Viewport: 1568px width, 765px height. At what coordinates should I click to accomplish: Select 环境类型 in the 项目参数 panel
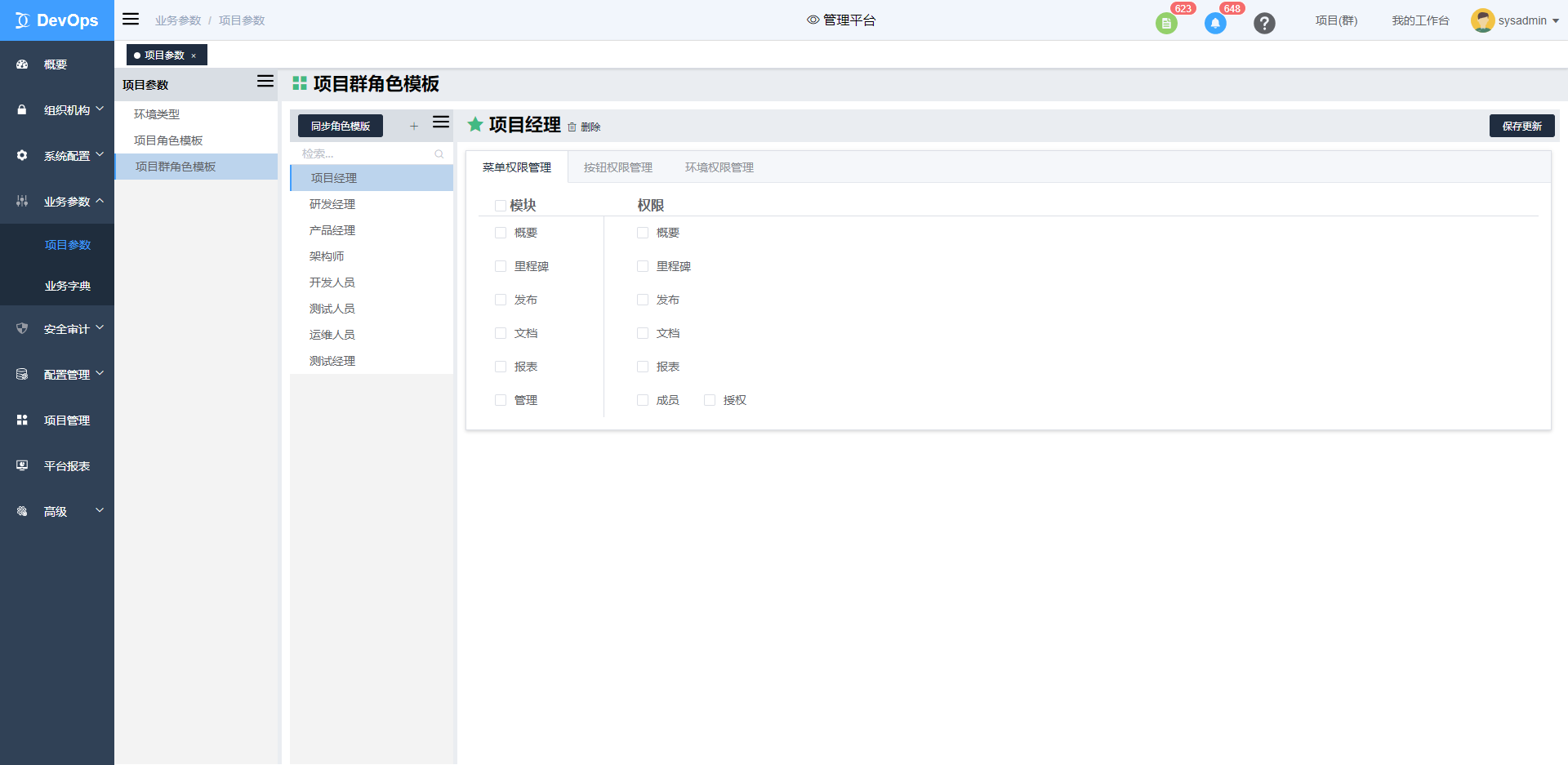[196, 114]
